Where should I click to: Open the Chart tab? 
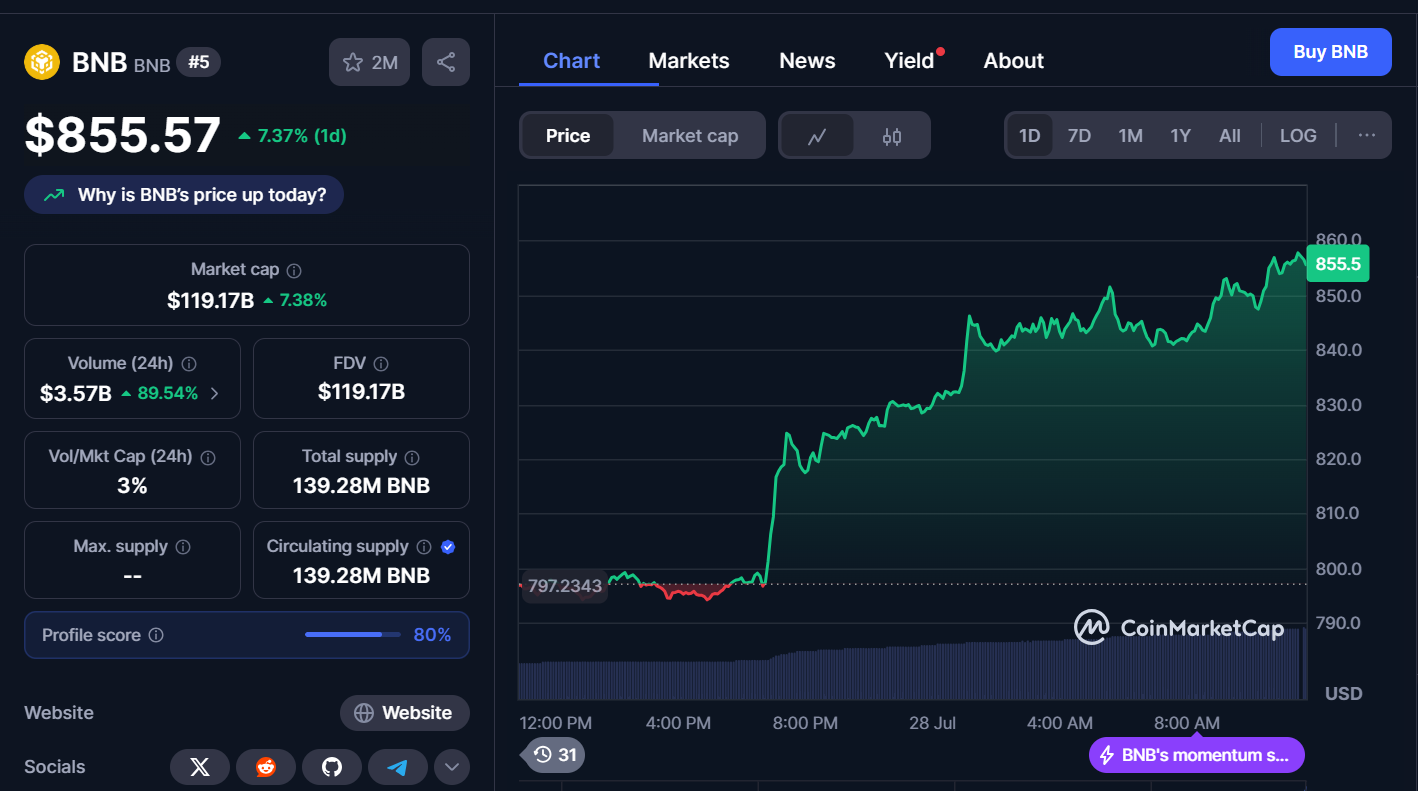coord(572,60)
